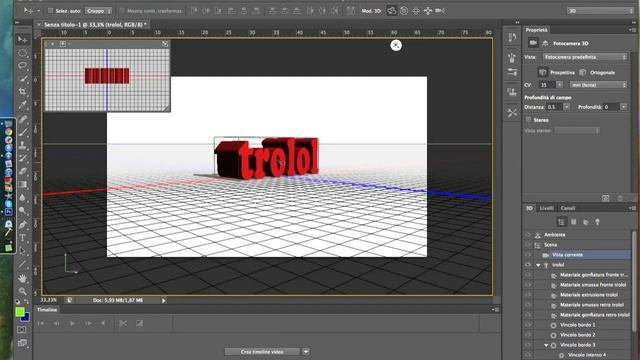Open the mm (lente) units dropdown

pyautogui.click(x=598, y=85)
